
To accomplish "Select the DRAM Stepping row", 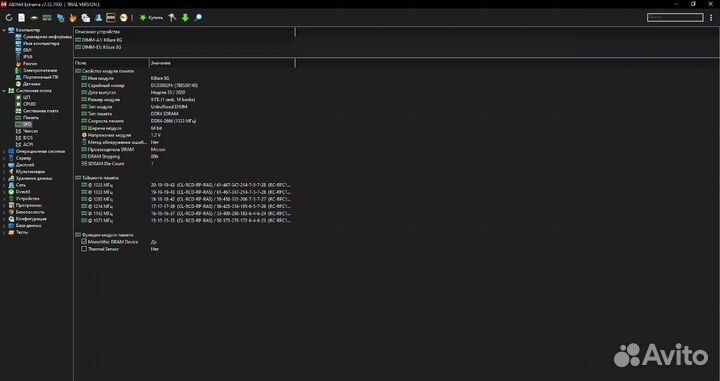I will tap(184, 157).
